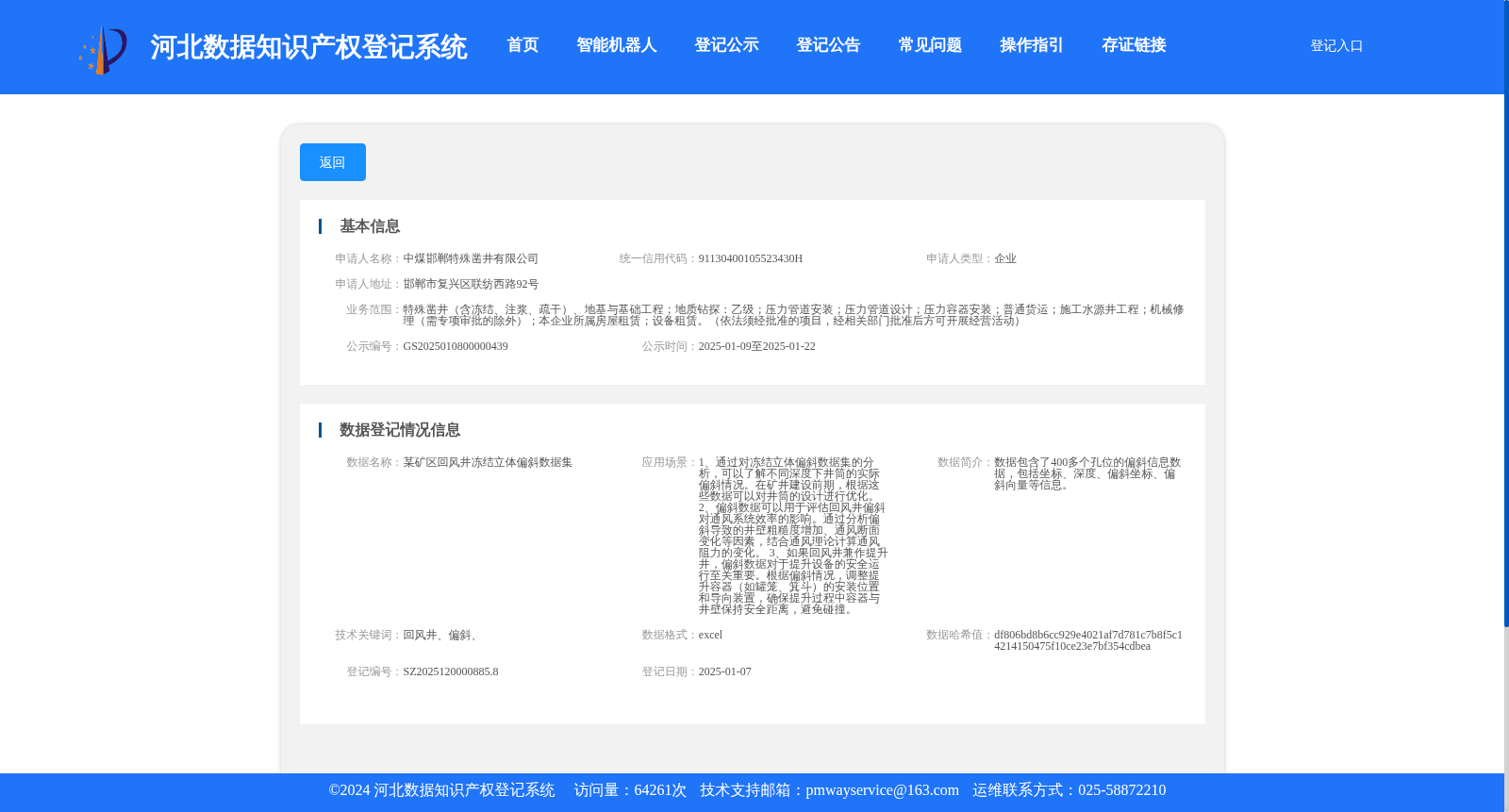The height and width of the screenshot is (812, 1509).
Task: Click the site logo icon in header
Action: point(103,51)
